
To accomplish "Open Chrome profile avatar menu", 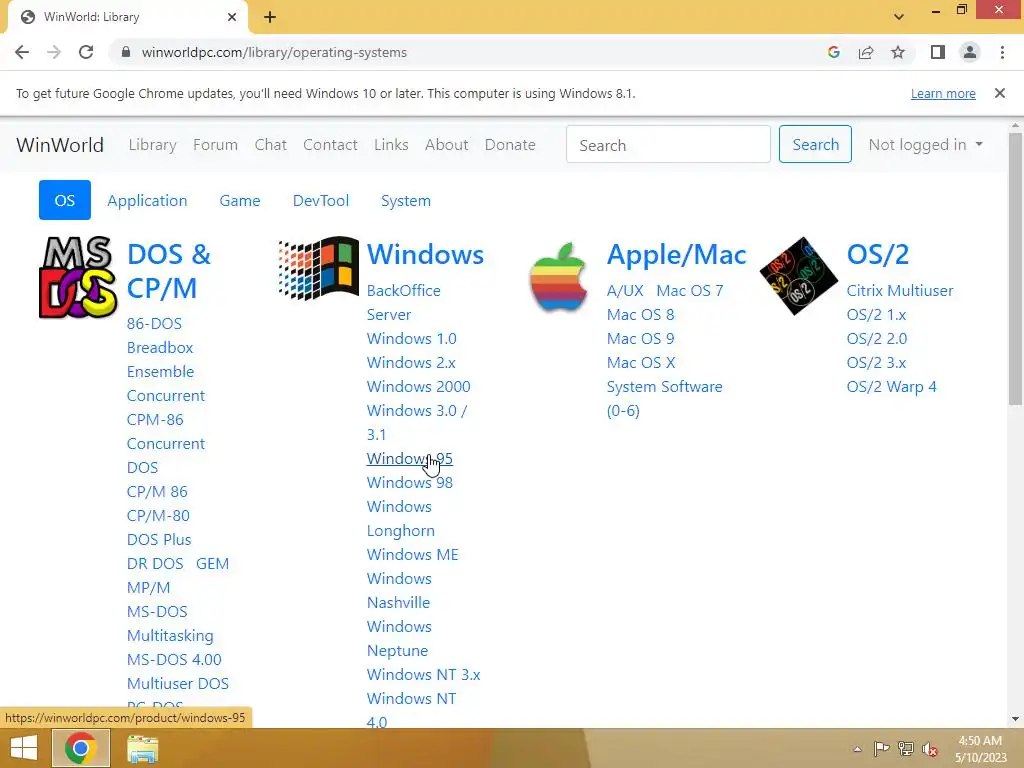I will (x=970, y=52).
